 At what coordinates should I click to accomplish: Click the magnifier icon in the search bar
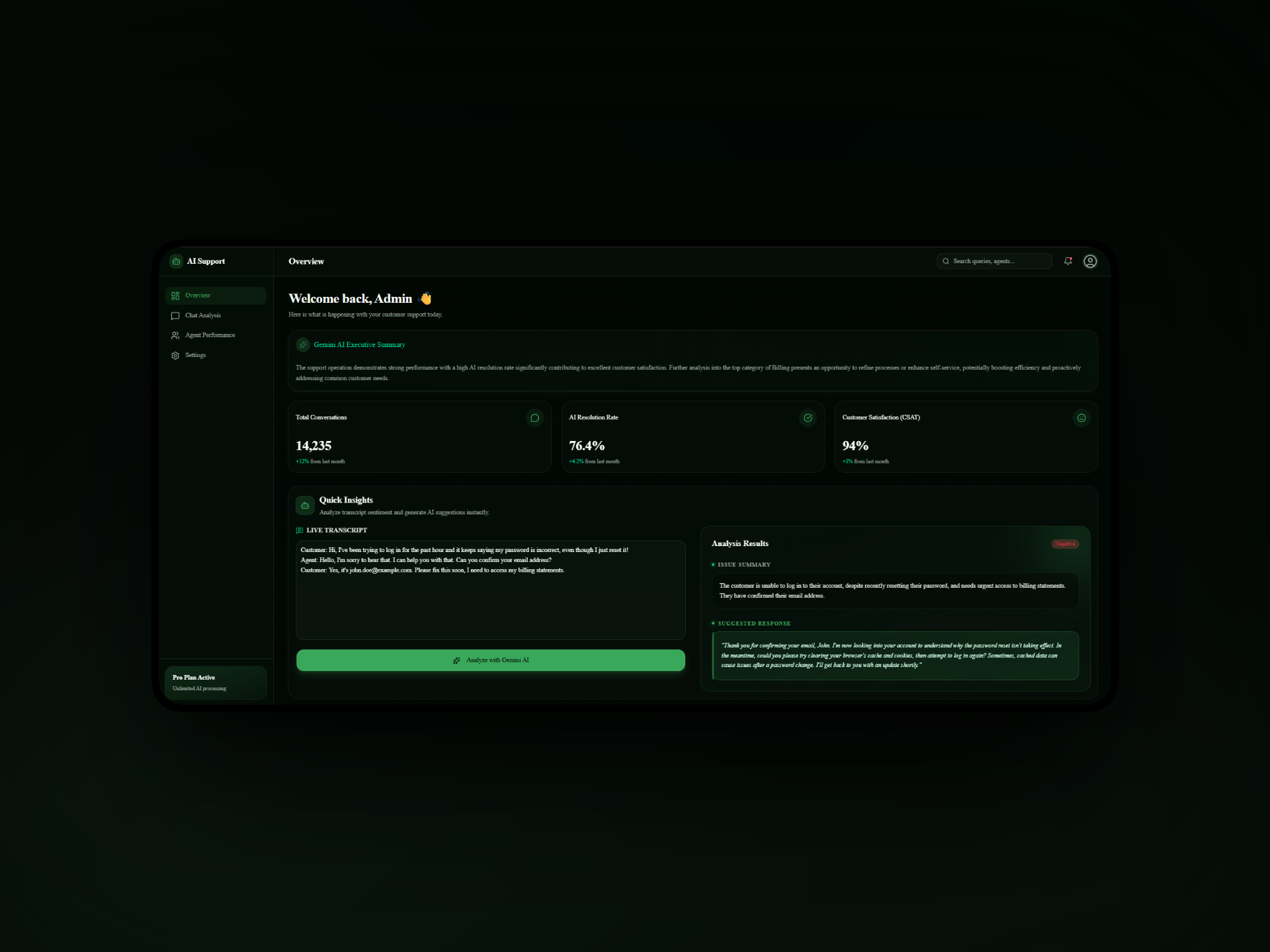[x=947, y=261]
